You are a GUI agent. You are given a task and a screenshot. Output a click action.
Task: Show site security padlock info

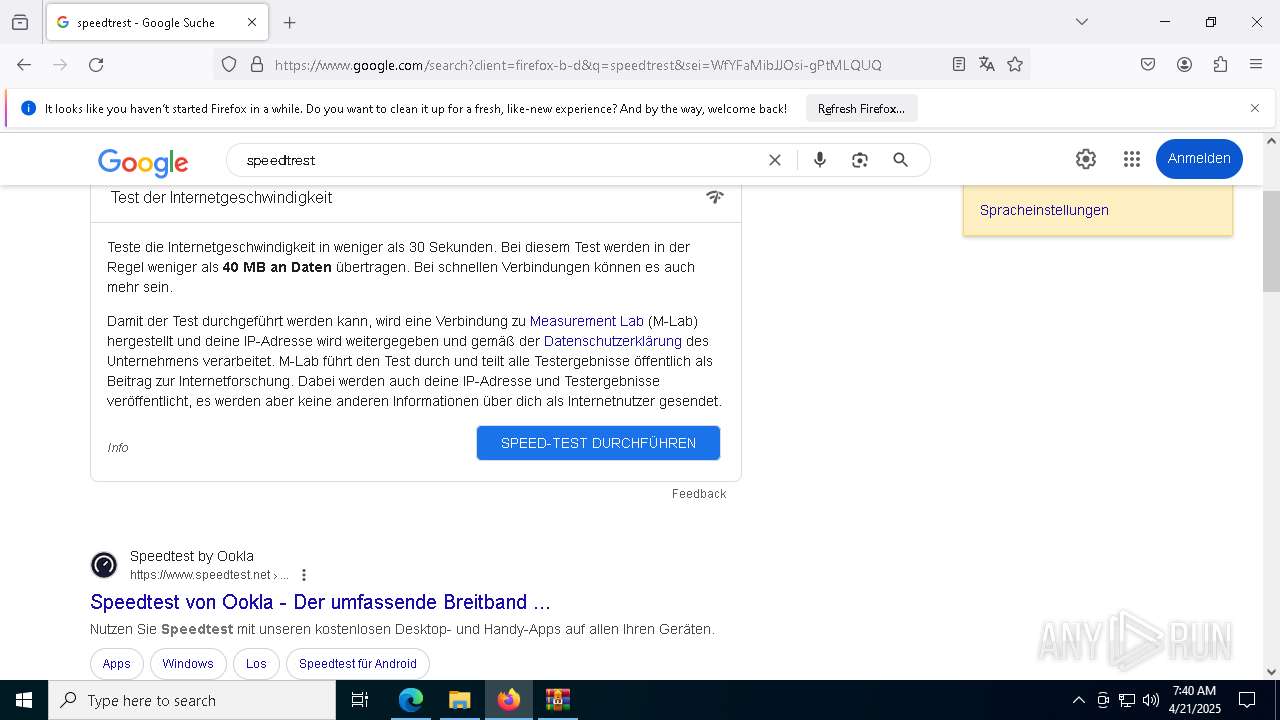pos(257,64)
